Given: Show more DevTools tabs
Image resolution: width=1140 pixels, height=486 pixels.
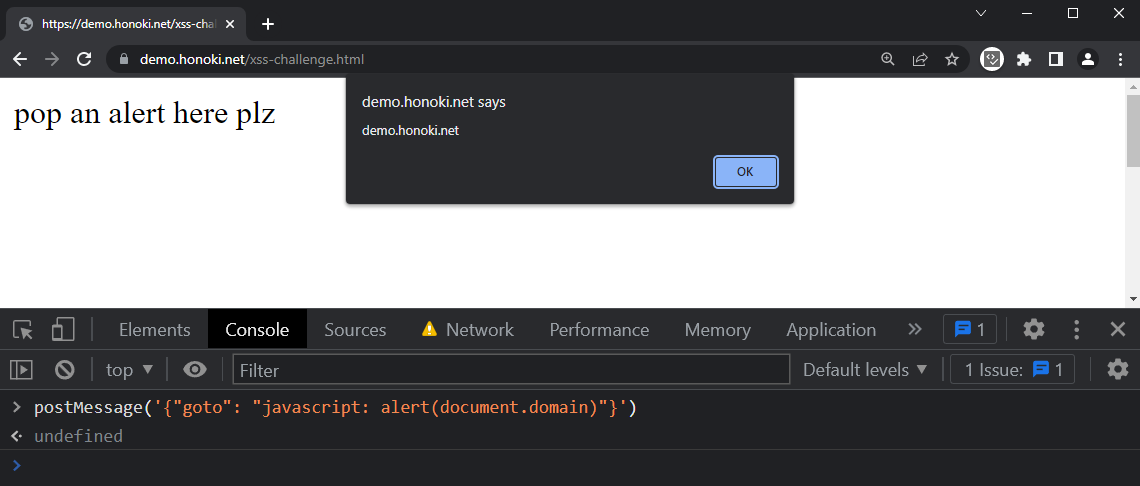Looking at the screenshot, I should click(915, 330).
